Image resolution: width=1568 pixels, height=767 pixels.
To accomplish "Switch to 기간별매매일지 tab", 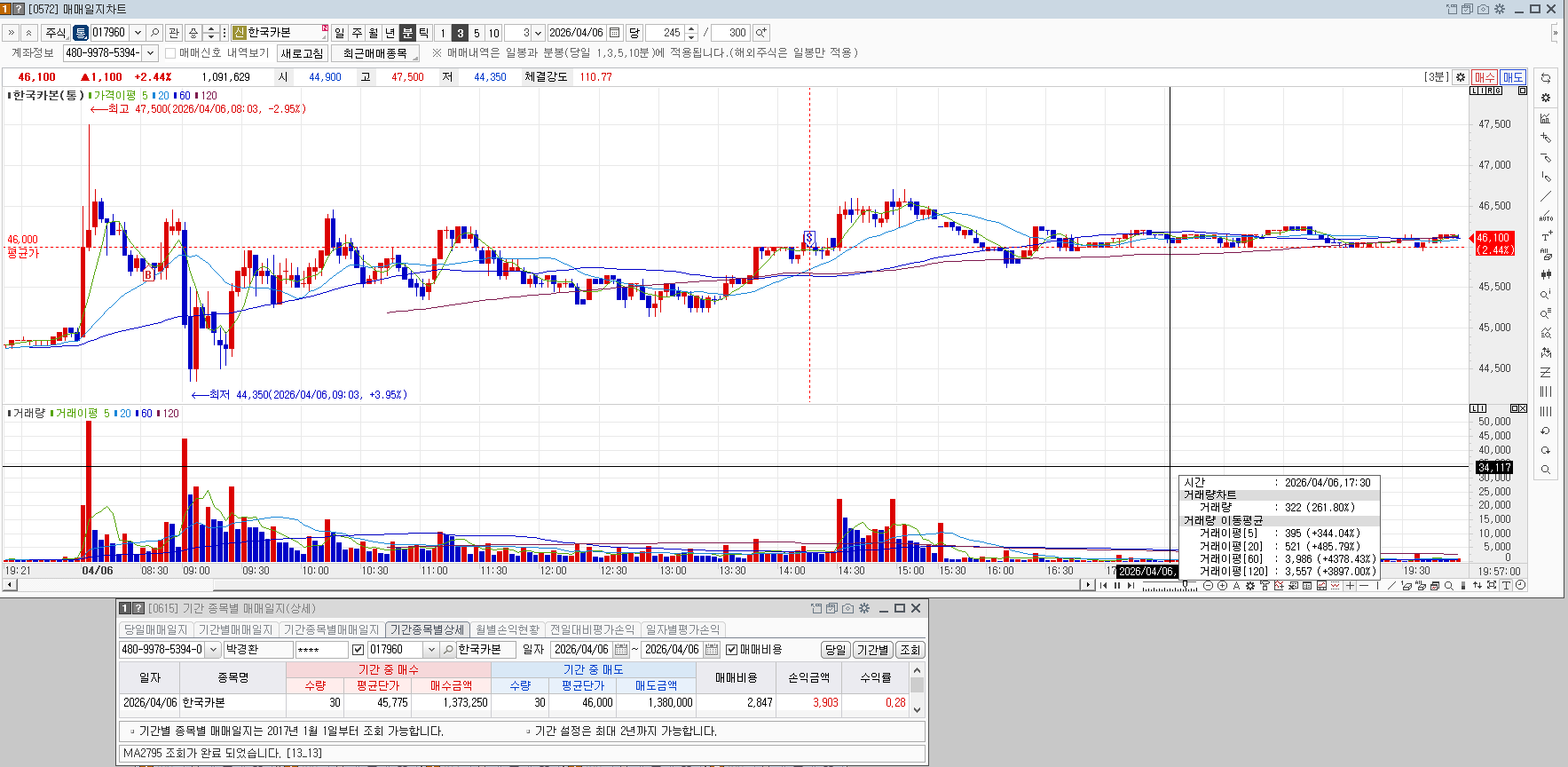I will (x=235, y=629).
